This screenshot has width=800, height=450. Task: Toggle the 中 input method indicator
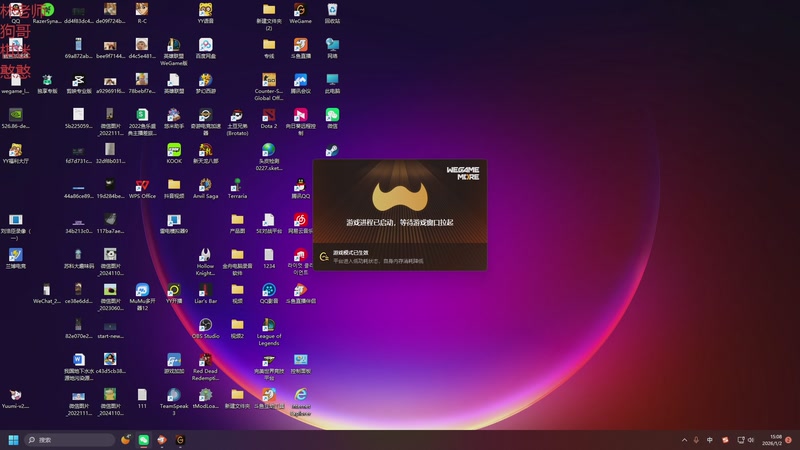pyautogui.click(x=710, y=440)
